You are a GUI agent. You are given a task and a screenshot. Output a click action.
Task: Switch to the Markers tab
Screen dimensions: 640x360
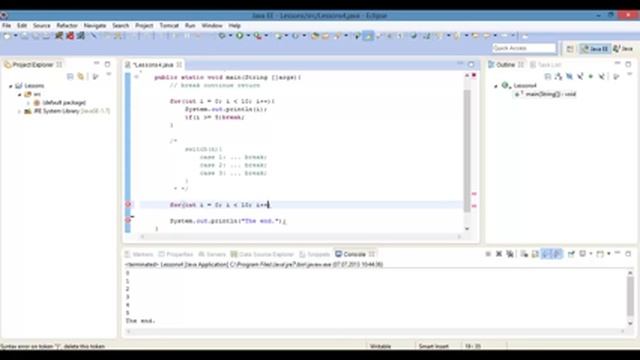139,254
